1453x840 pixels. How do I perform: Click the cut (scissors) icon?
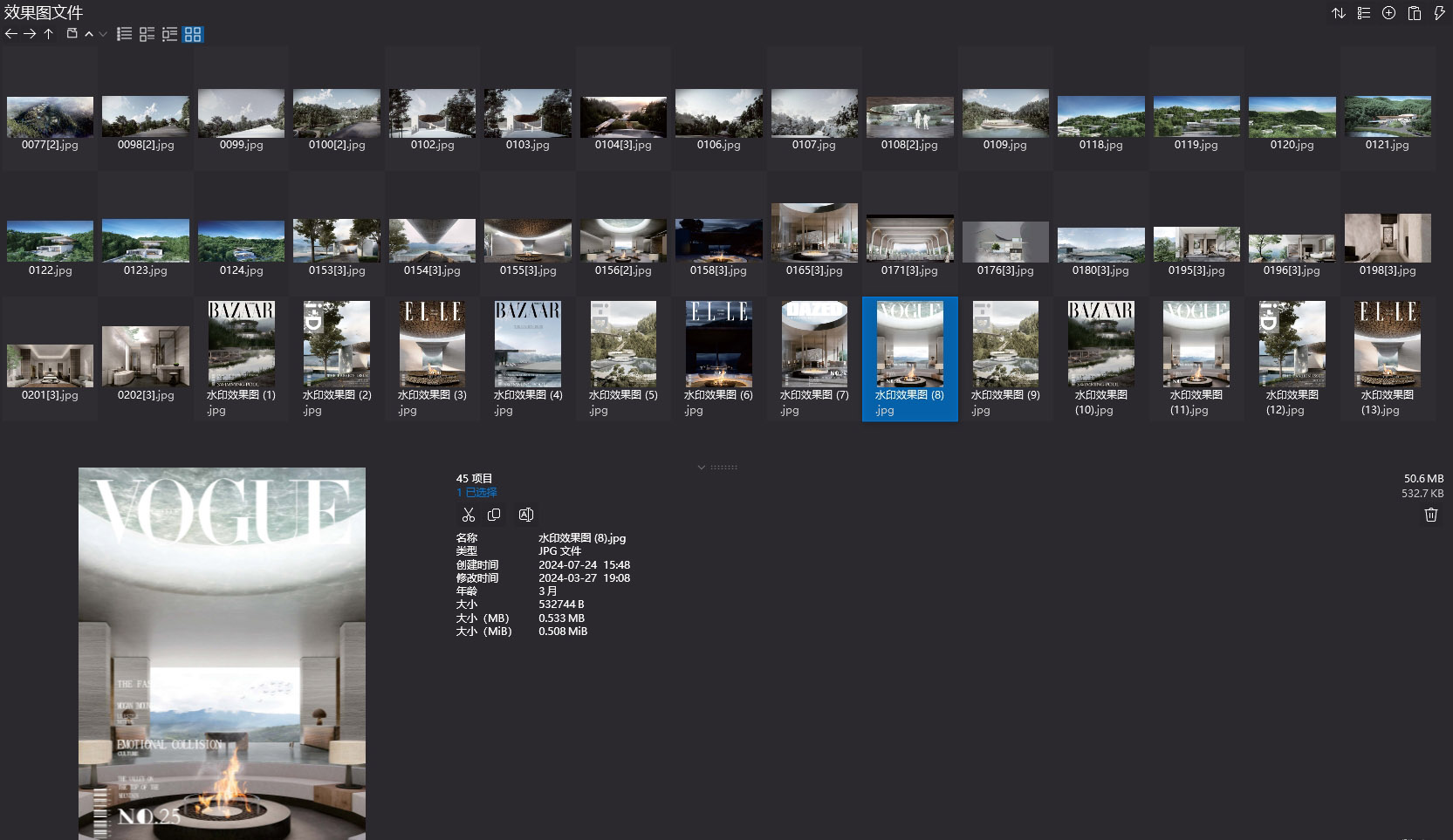point(469,515)
